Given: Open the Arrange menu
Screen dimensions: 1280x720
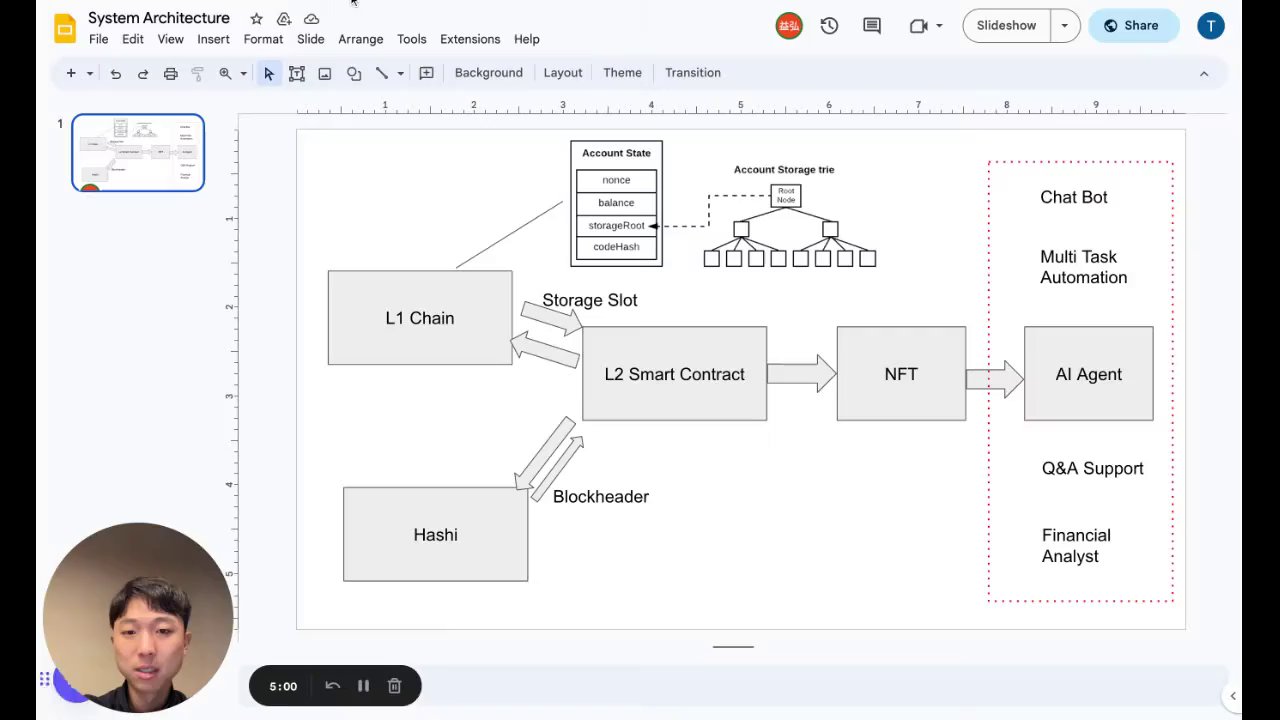Looking at the screenshot, I should [x=360, y=39].
